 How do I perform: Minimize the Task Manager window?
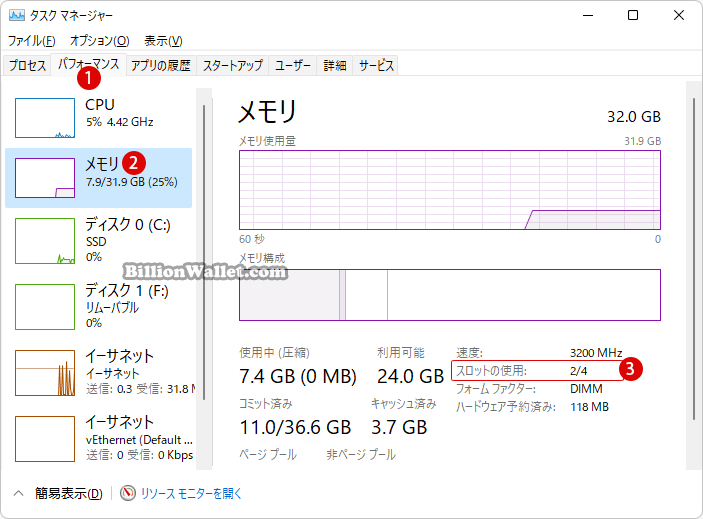click(588, 15)
